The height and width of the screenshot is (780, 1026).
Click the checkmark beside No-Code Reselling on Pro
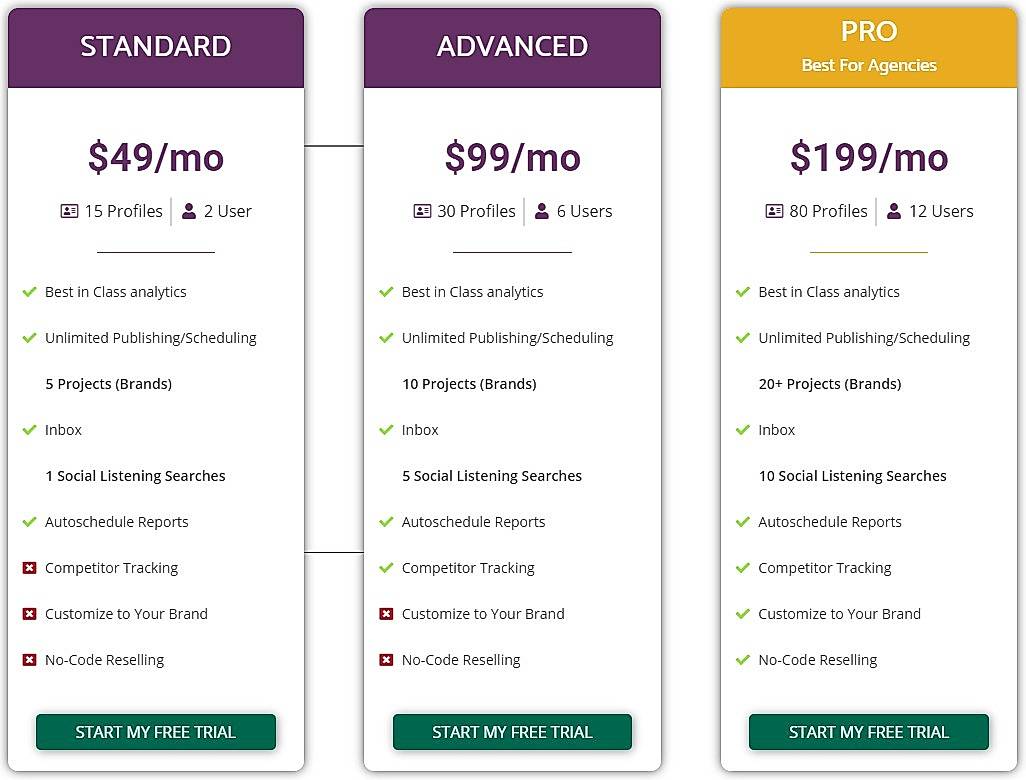click(x=743, y=660)
